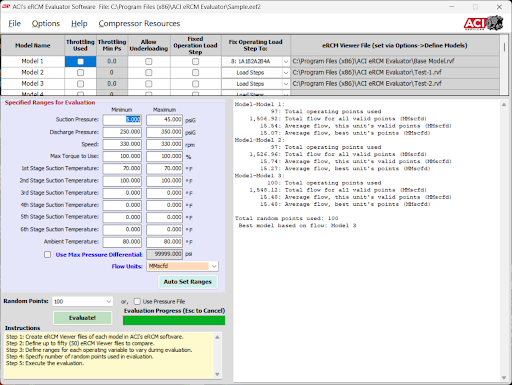This screenshot has height=385, width=512.
Task: Select the Model 1 name cell
Action: [33, 61]
